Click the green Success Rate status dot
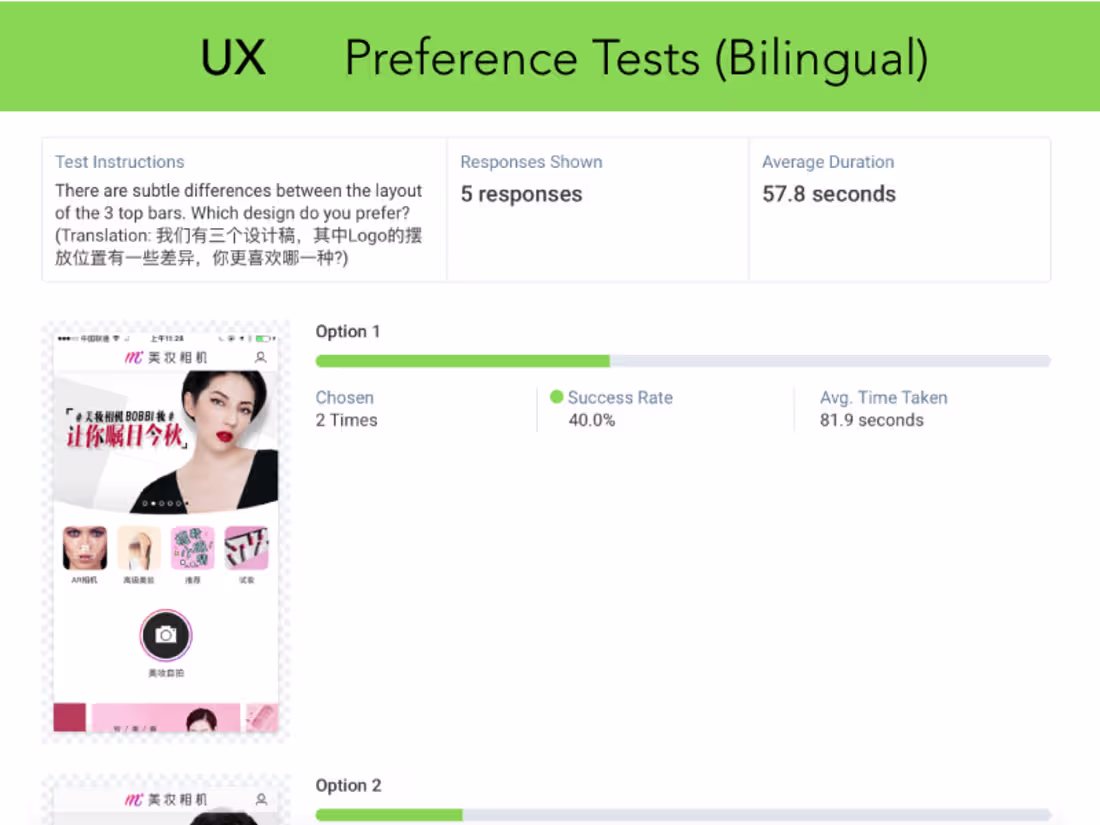Screen dimensions: 1100x825 557,397
